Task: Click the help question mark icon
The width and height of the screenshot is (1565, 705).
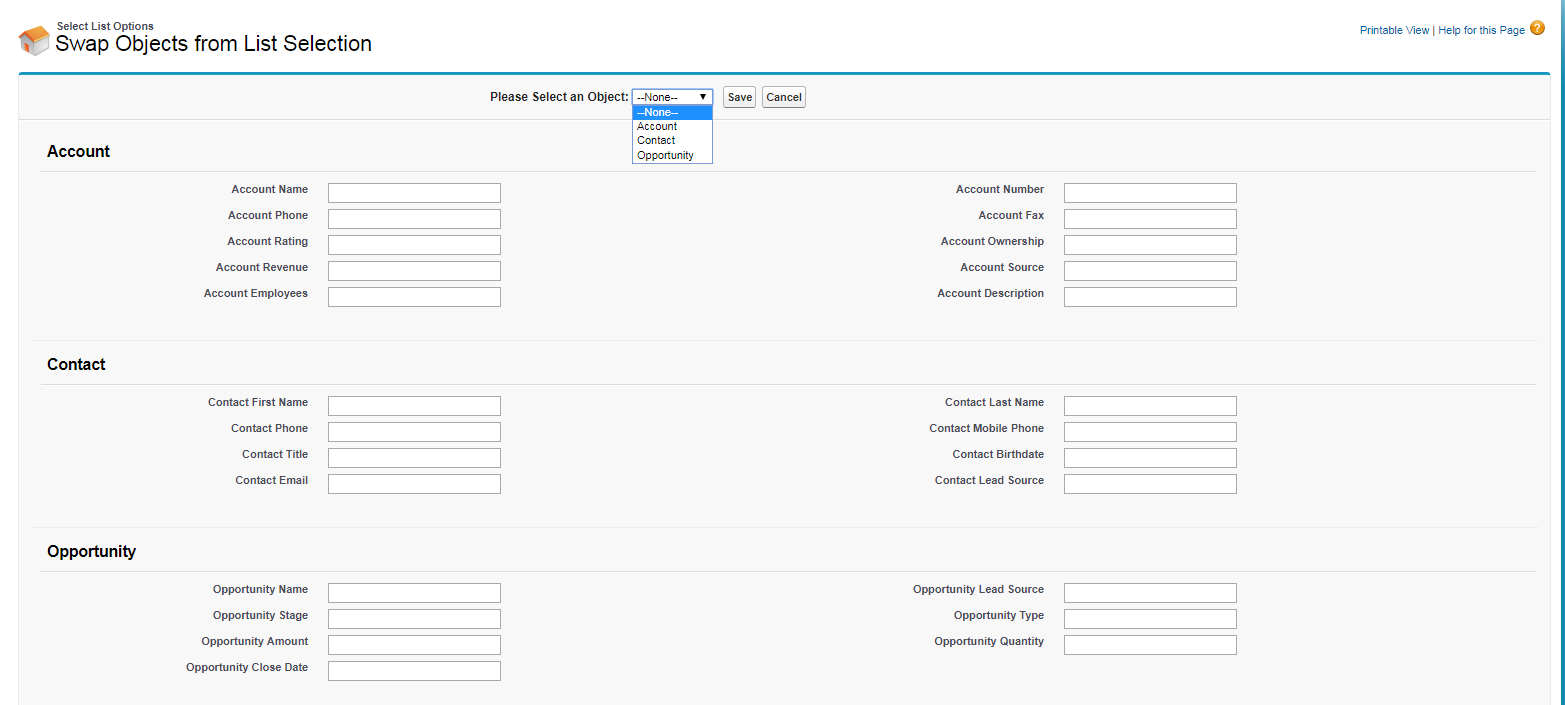Action: 1538,28
